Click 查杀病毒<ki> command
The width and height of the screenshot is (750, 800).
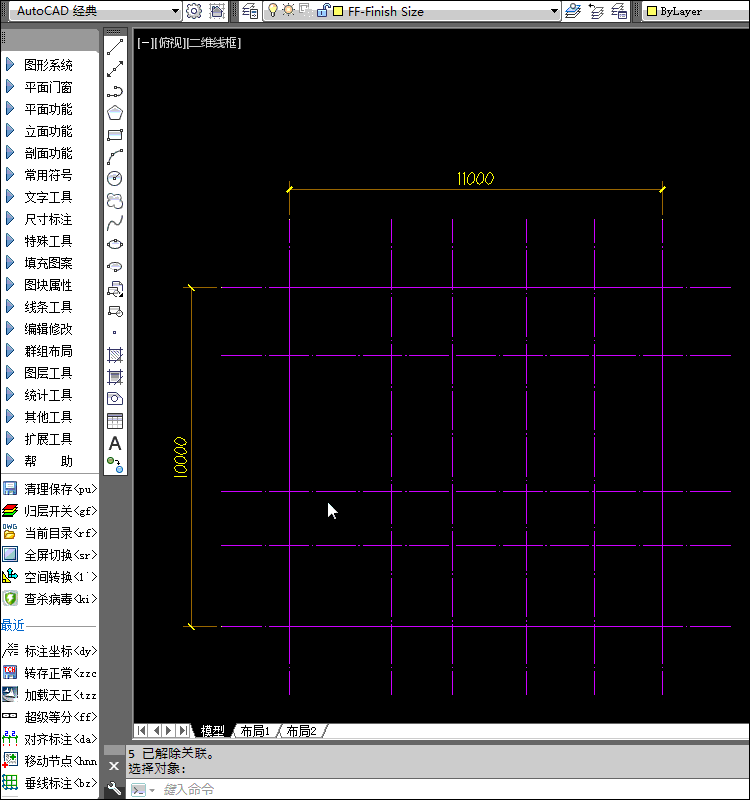pos(49,598)
